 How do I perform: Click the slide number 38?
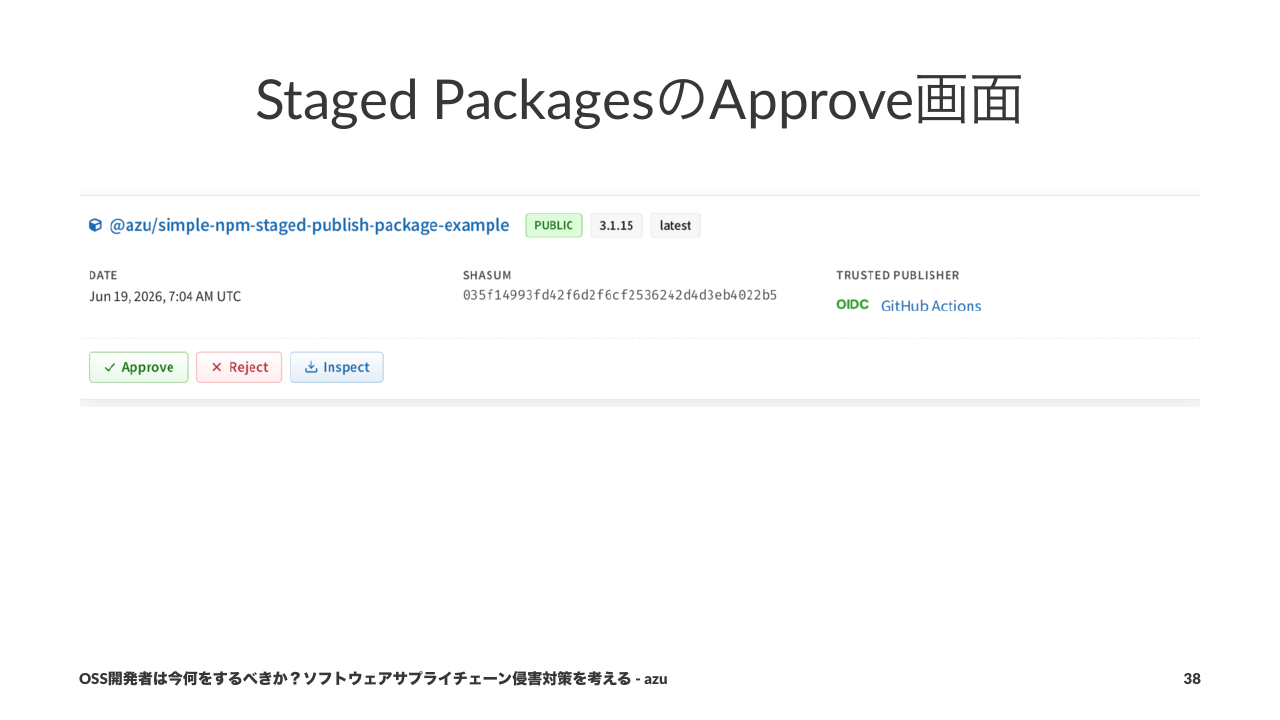tap(1192, 679)
